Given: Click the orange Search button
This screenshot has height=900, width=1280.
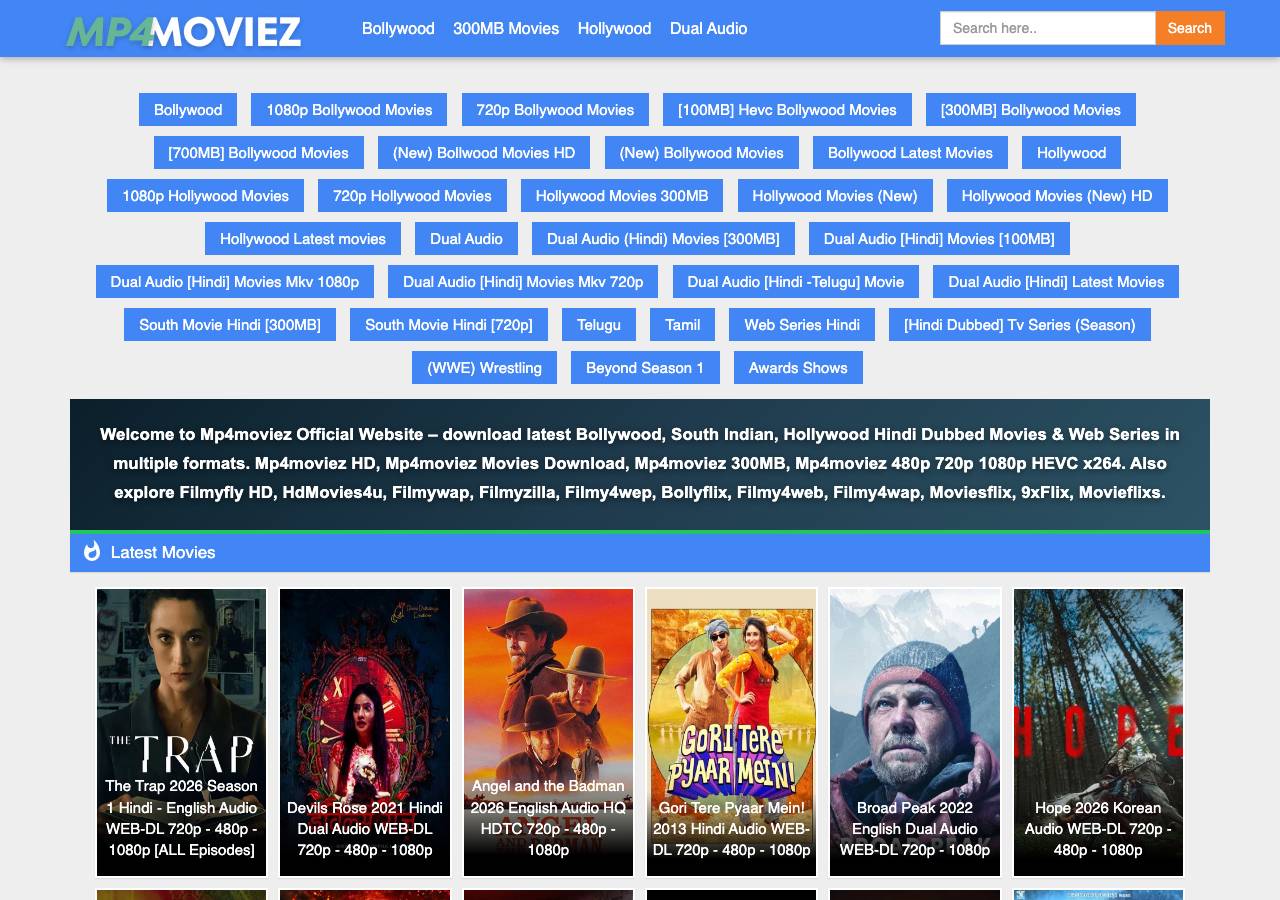Looking at the screenshot, I should point(1190,28).
